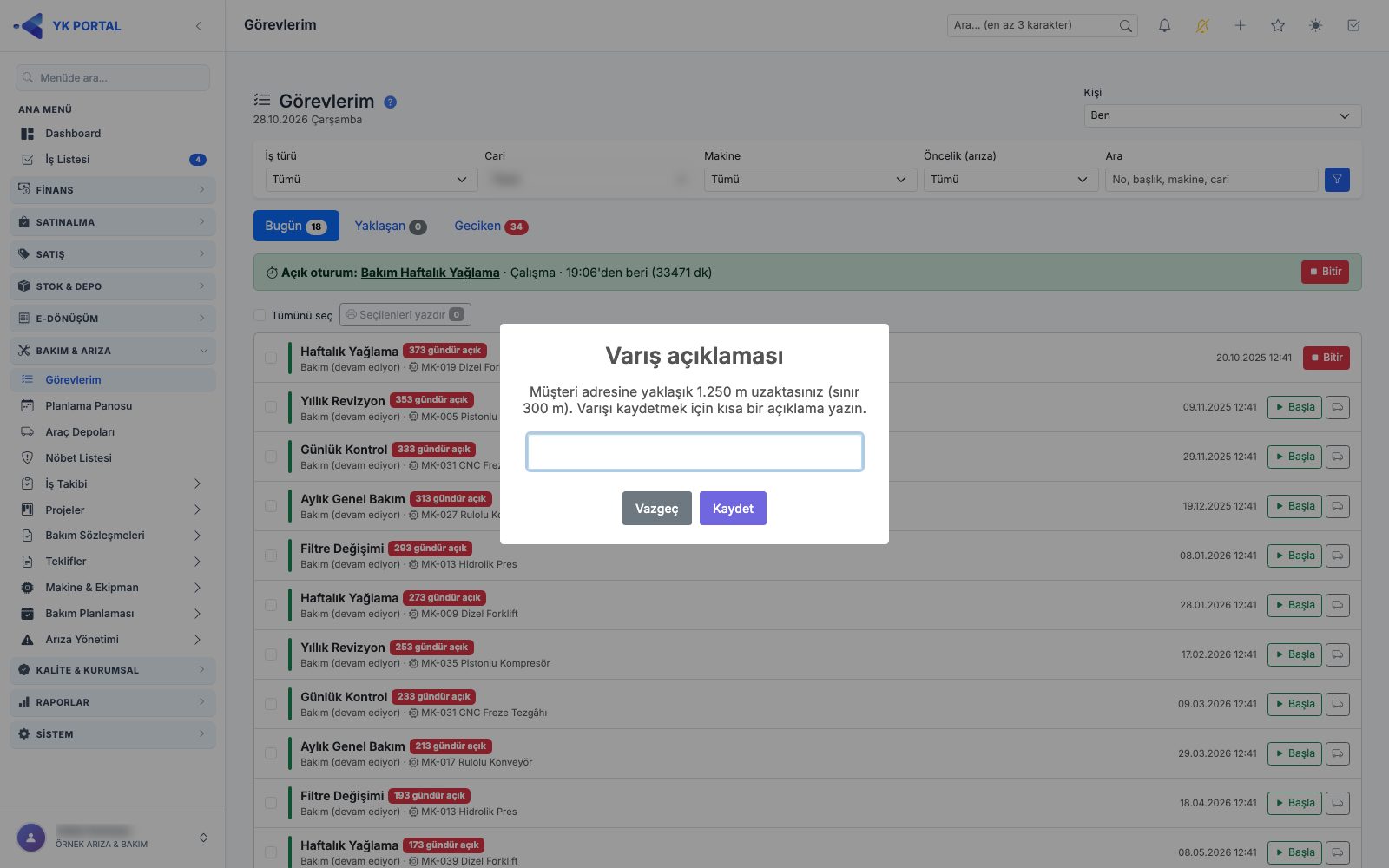Open the Kişi dropdown showing Ben

[1222, 115]
